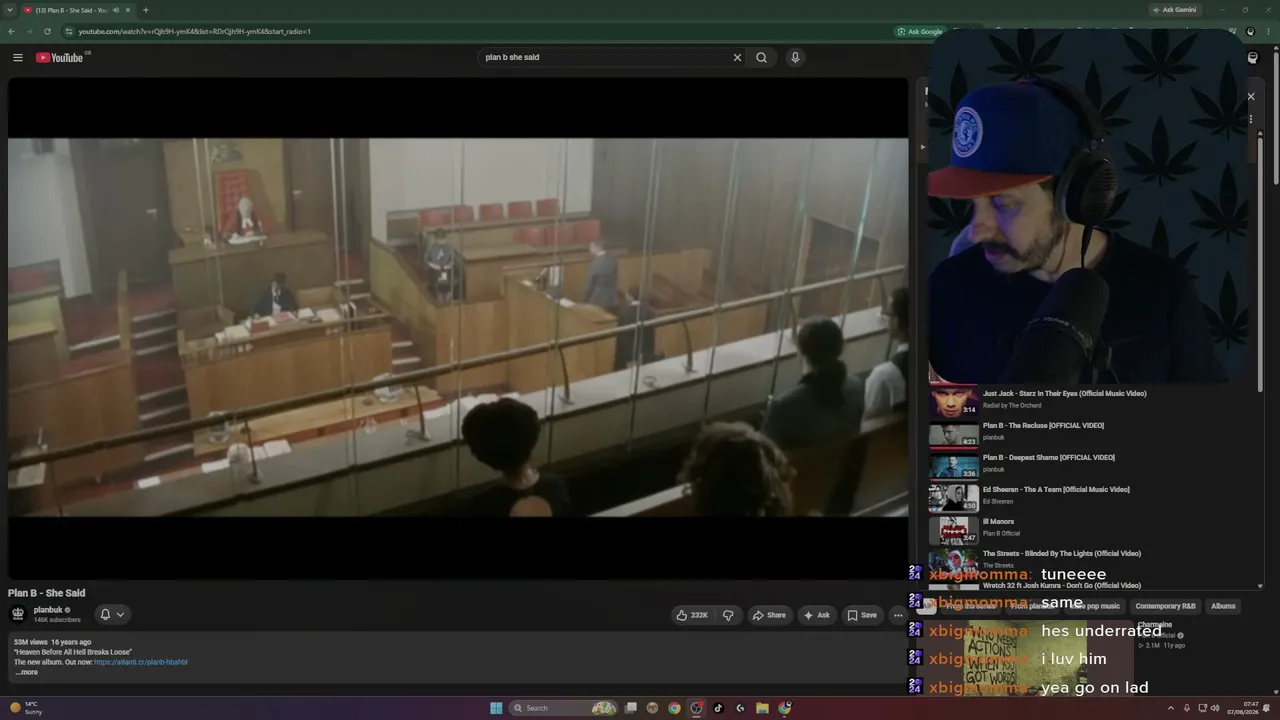
Task: Go back in the browser
Action: point(11,31)
